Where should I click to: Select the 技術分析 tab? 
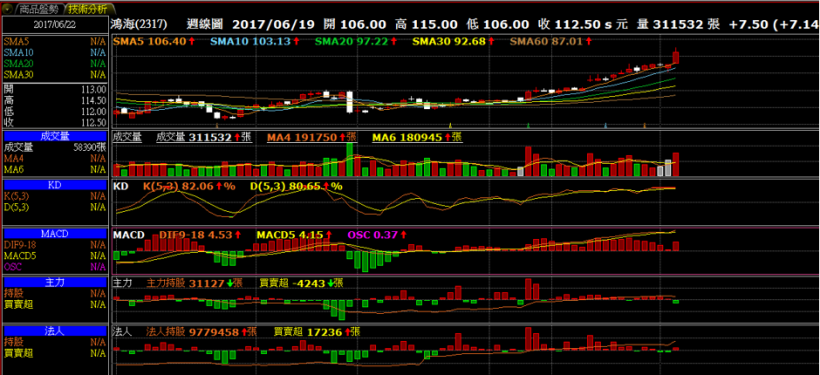click(87, 9)
